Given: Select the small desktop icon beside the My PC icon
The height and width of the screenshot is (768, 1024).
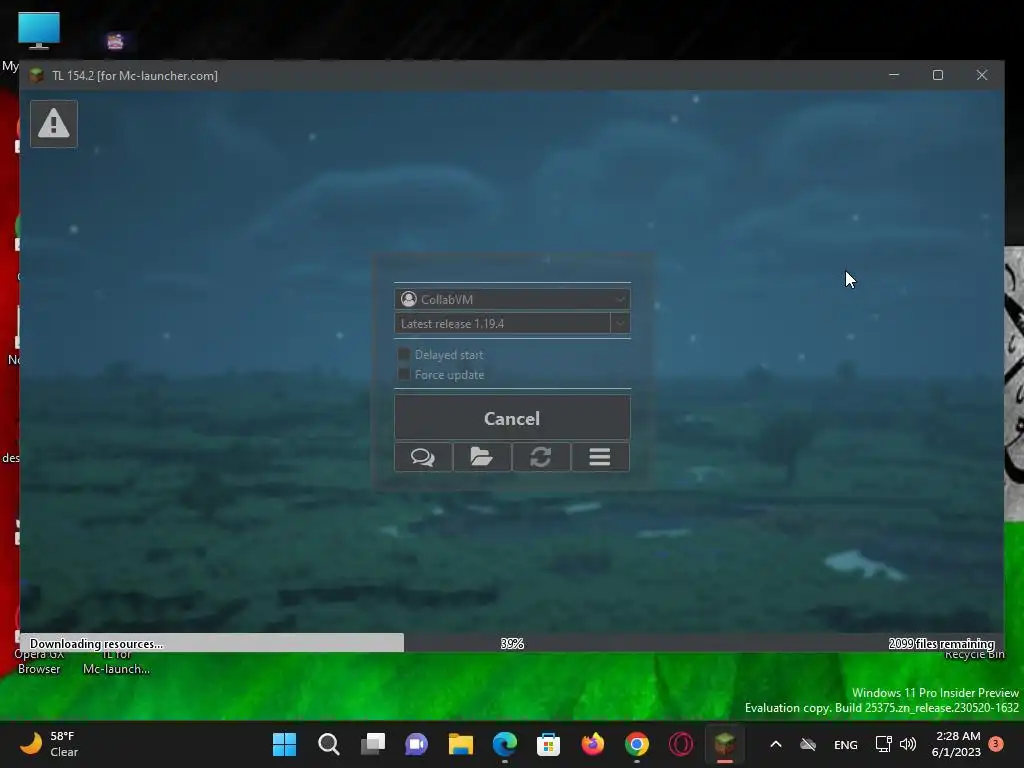Looking at the screenshot, I should 115,42.
